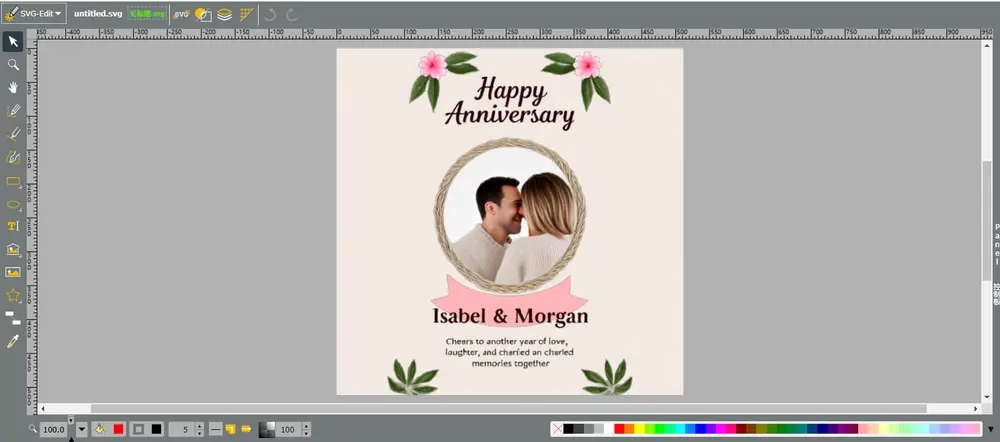Select the green-text .svg tab
Screen dimensions: 1000x442
[147, 13]
